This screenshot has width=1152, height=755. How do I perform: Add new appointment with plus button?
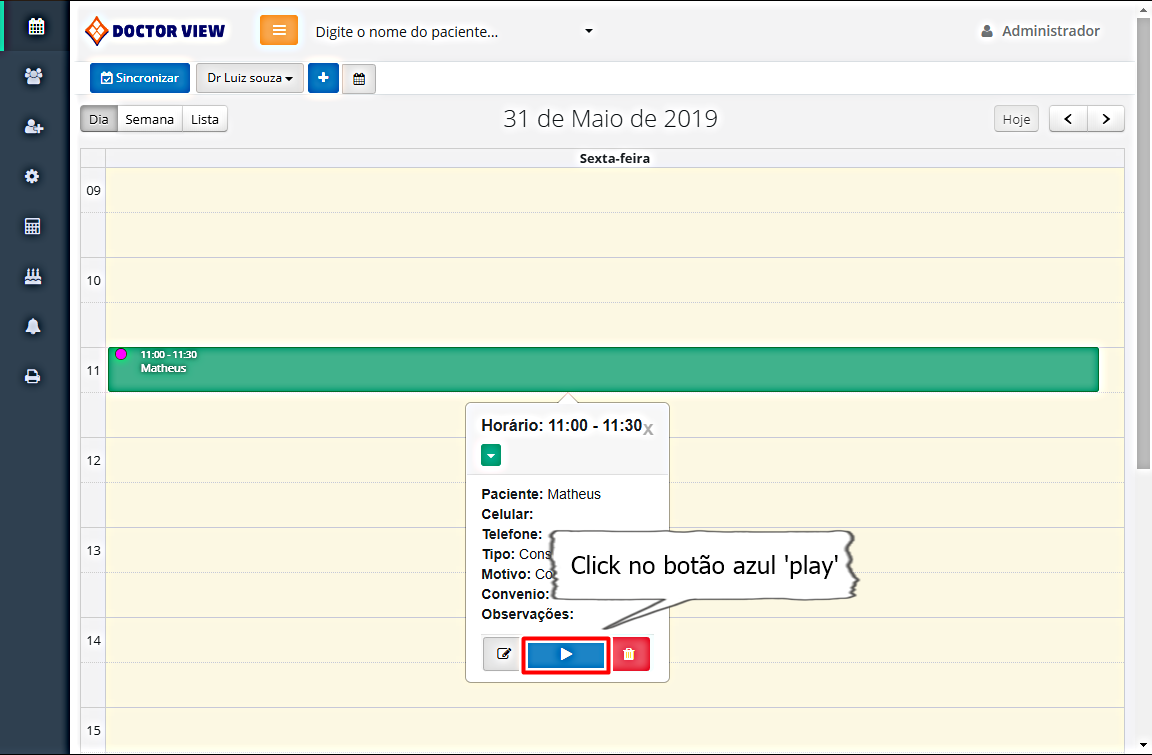coord(323,78)
